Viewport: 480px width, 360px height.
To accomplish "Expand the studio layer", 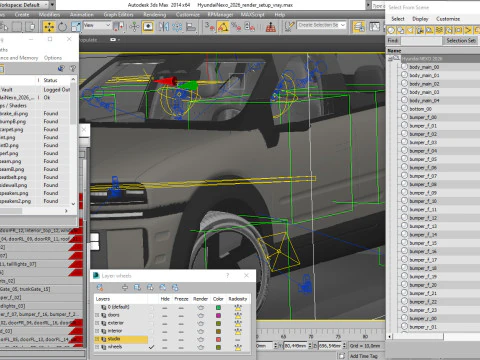I will (x=97, y=339).
